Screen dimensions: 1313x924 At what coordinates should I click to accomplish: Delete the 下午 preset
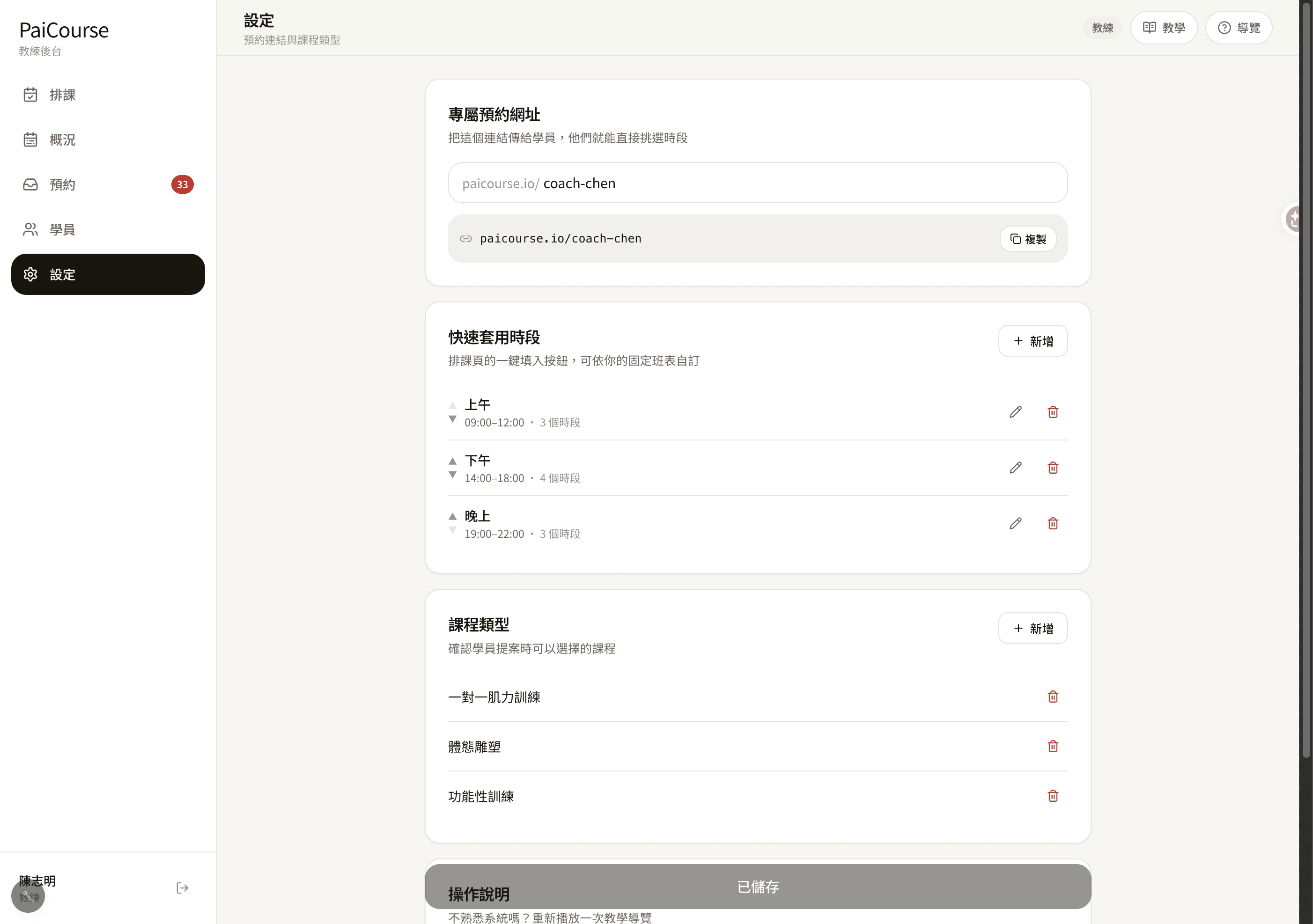tap(1053, 468)
